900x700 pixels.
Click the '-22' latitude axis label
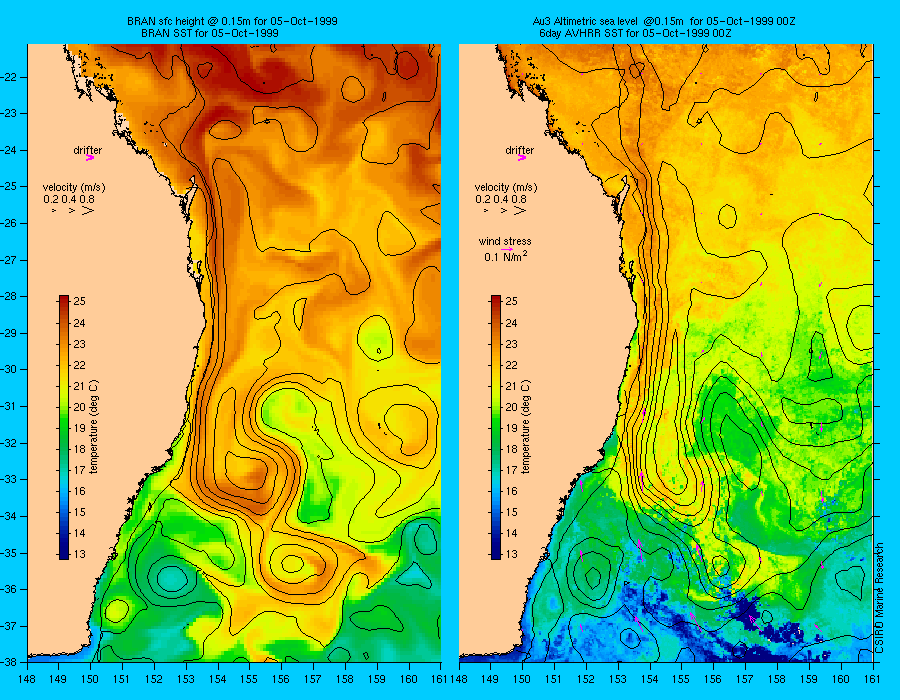point(9,77)
